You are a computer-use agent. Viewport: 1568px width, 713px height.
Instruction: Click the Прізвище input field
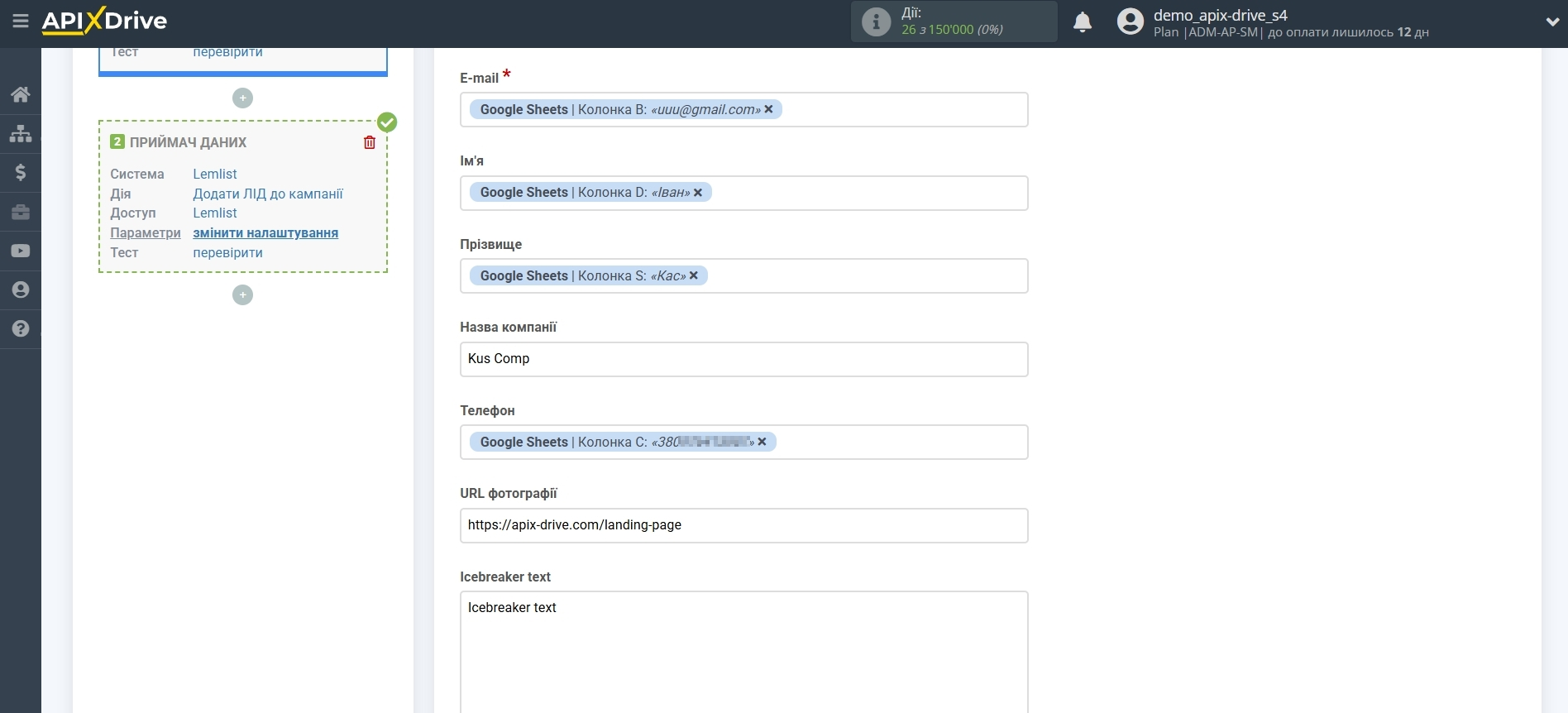(743, 275)
